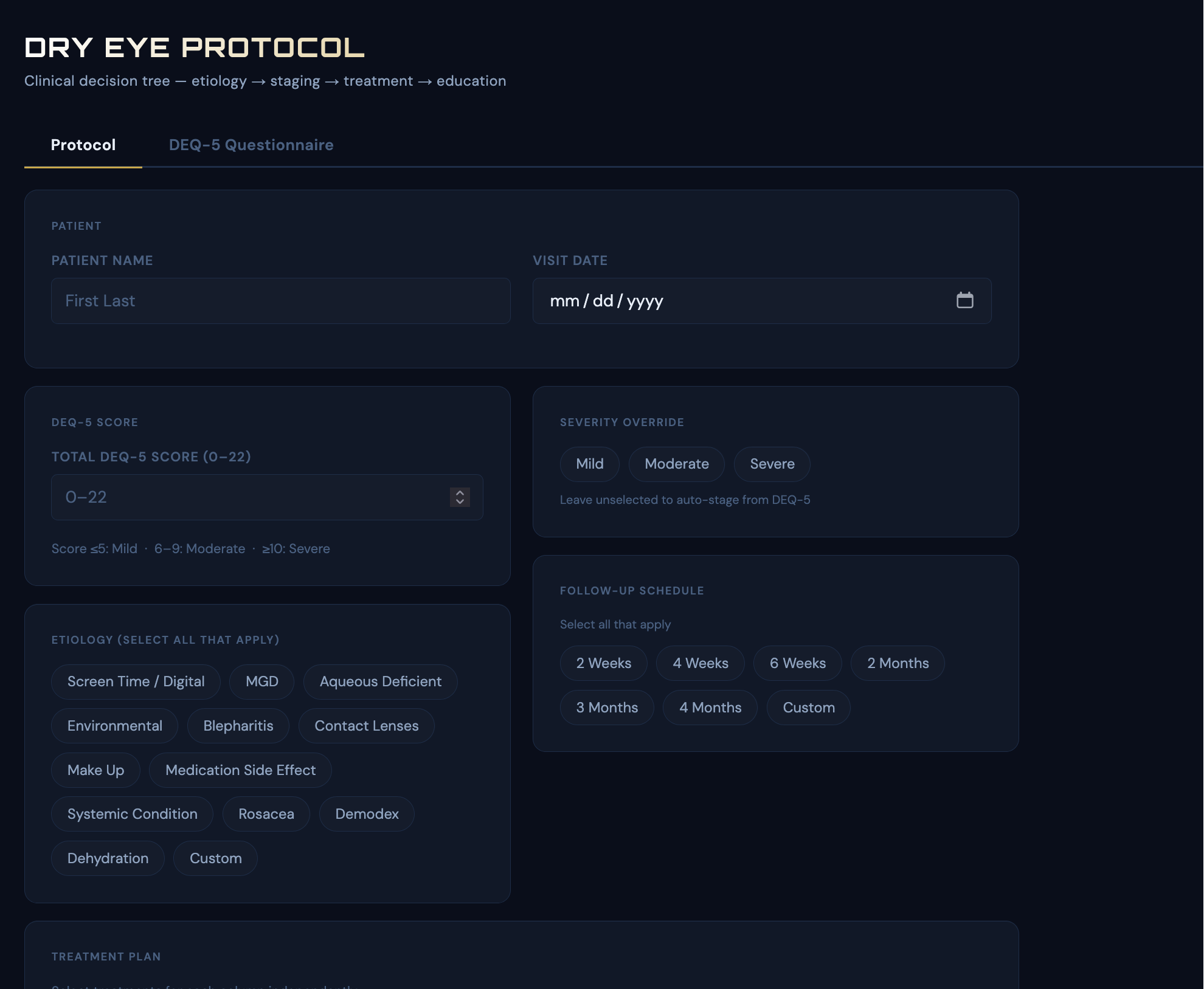Open the visit date calendar picker
This screenshot has height=989, width=1204.
[x=964, y=300]
